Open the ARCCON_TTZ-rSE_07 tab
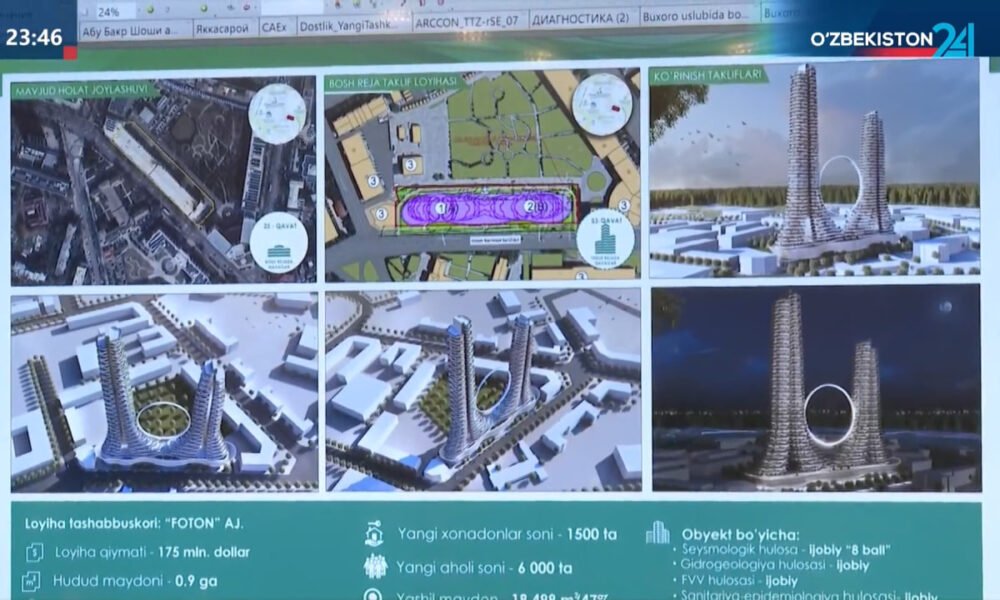 point(464,30)
